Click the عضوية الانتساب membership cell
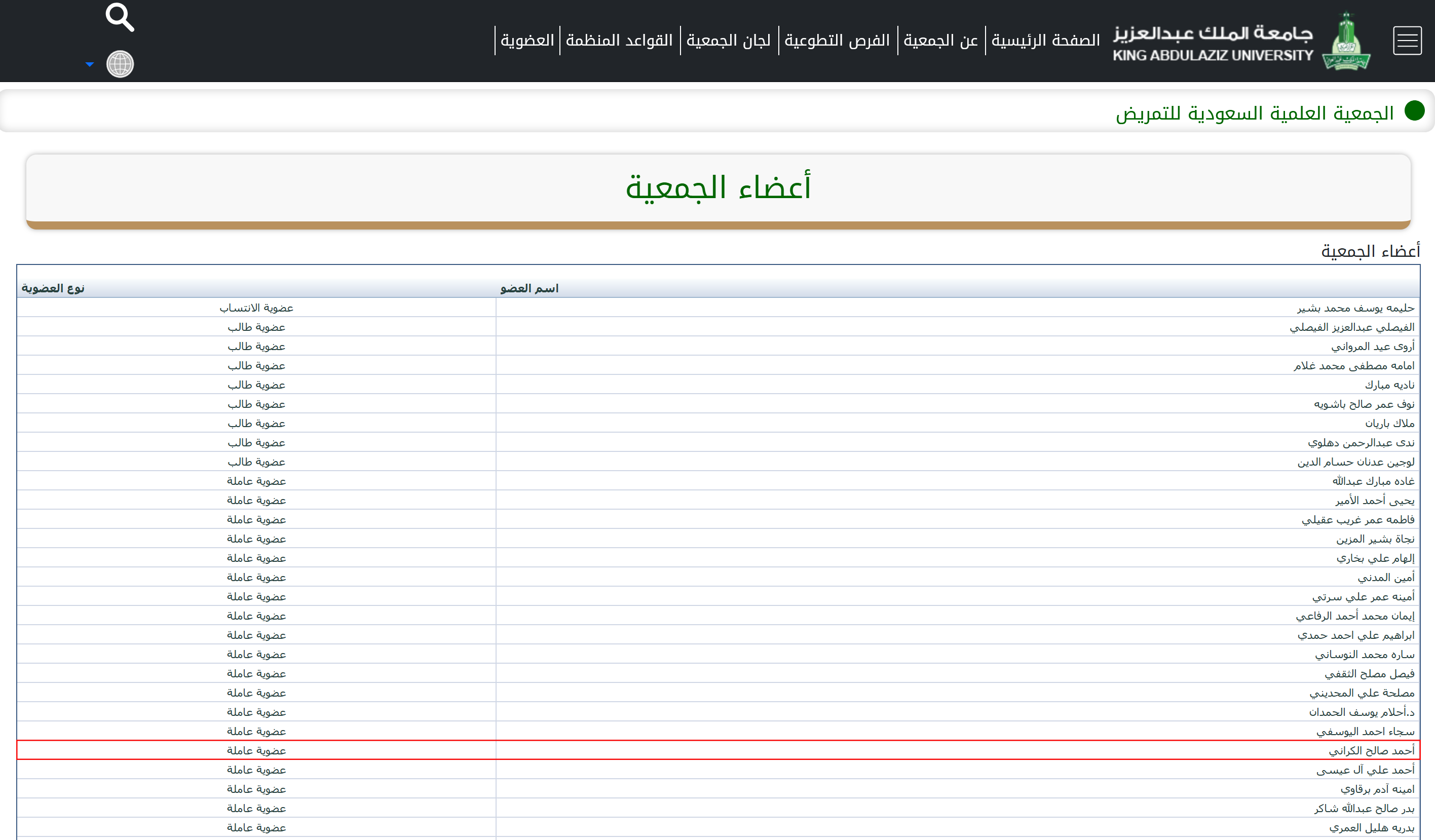 pos(256,308)
